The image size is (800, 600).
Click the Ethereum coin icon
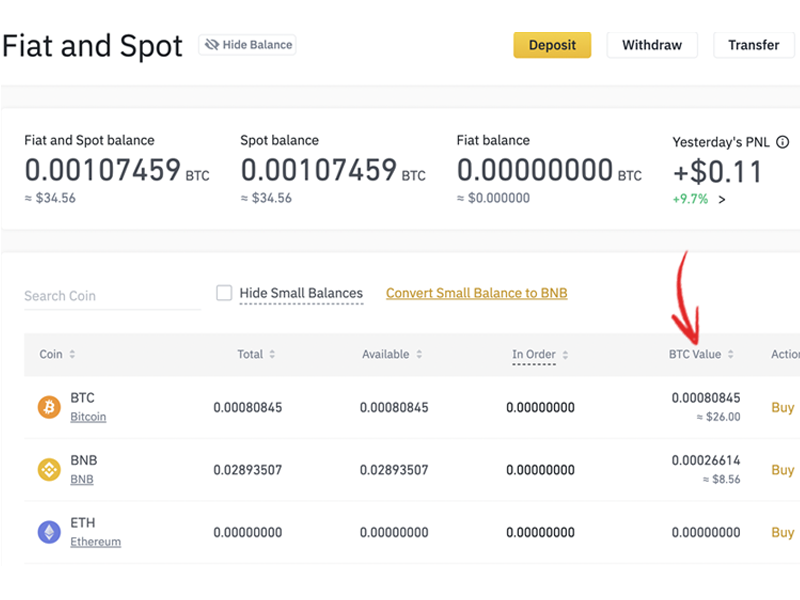(49, 532)
